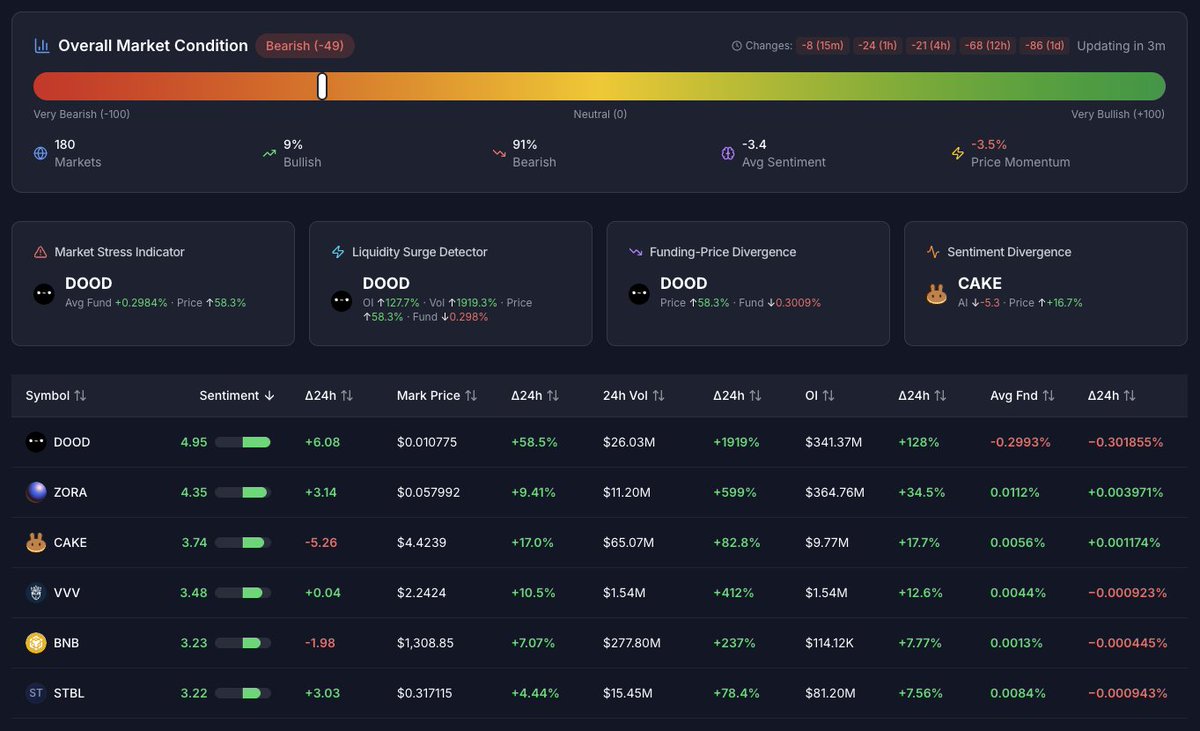Screen dimensions: 1200x731
Task: Click ZORA open interest $364.76M
Action: tap(835, 492)
